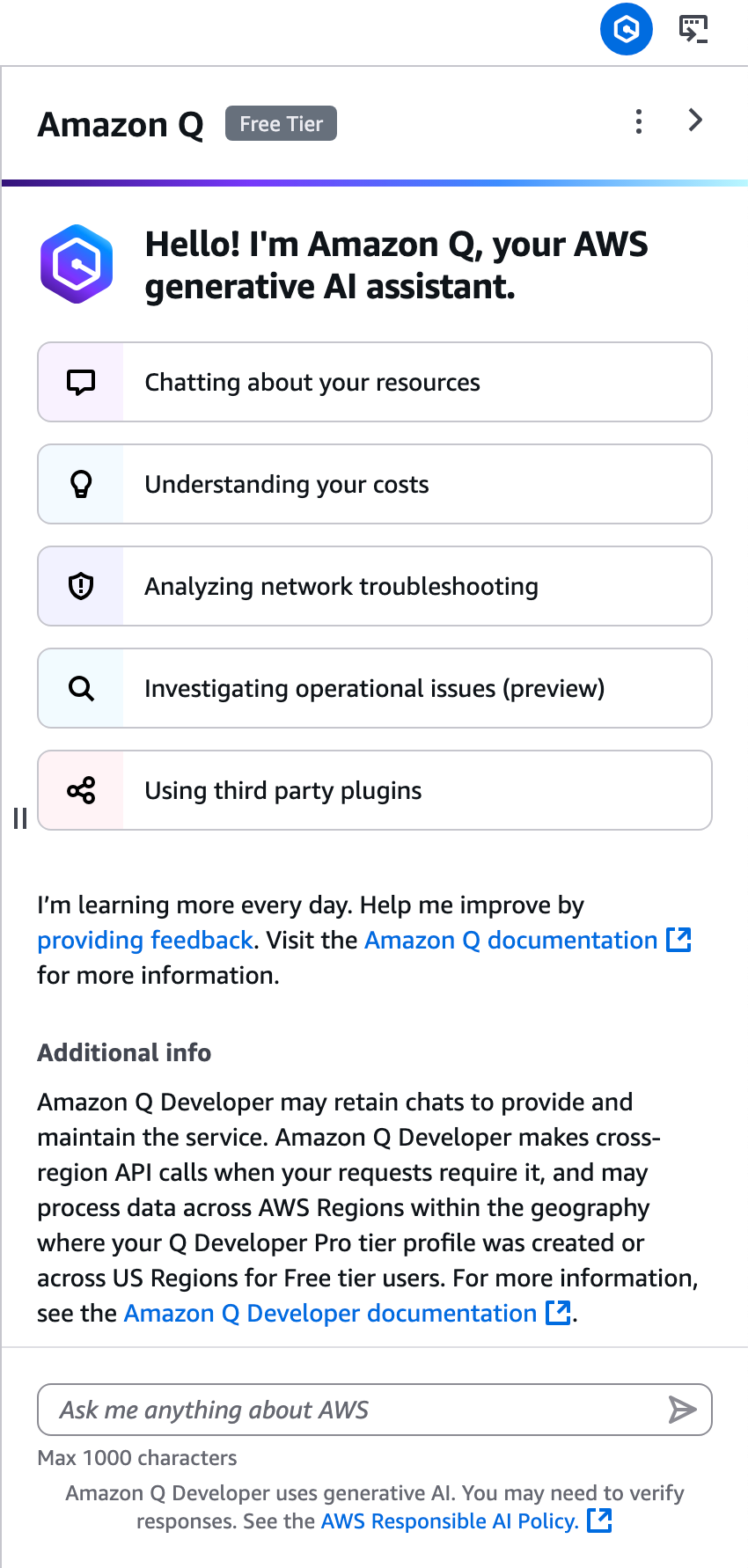
Task: Open the Amazon Q Developer documentation link
Action: point(348,1313)
